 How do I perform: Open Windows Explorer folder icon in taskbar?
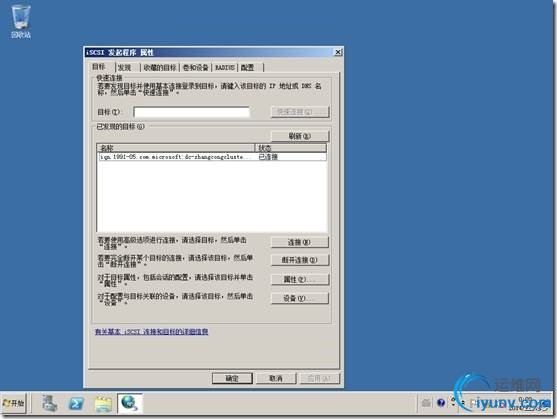click(103, 404)
